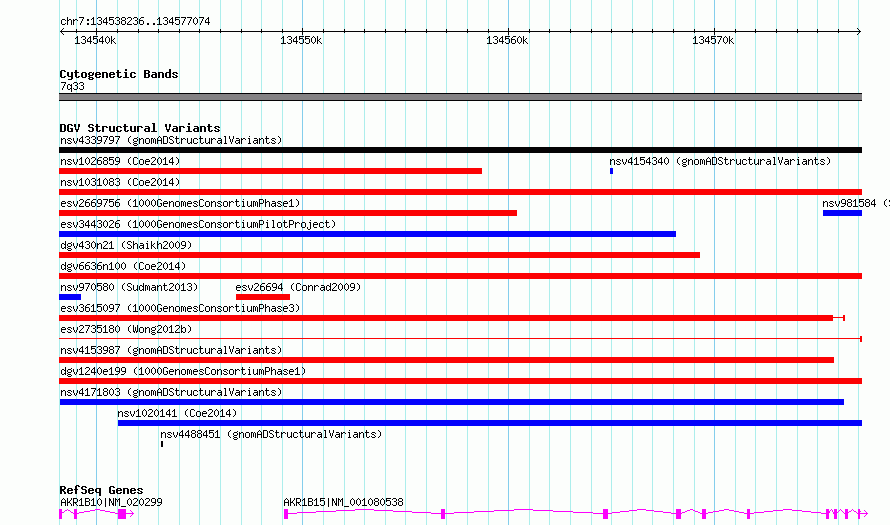Open the nsv1026859 (Coe2014) label
The image size is (890, 525).
120,161
